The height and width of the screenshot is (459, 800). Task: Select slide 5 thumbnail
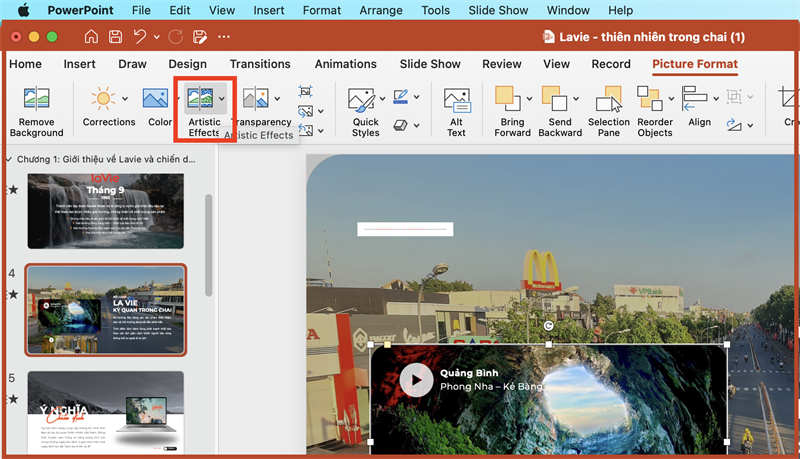pos(105,409)
